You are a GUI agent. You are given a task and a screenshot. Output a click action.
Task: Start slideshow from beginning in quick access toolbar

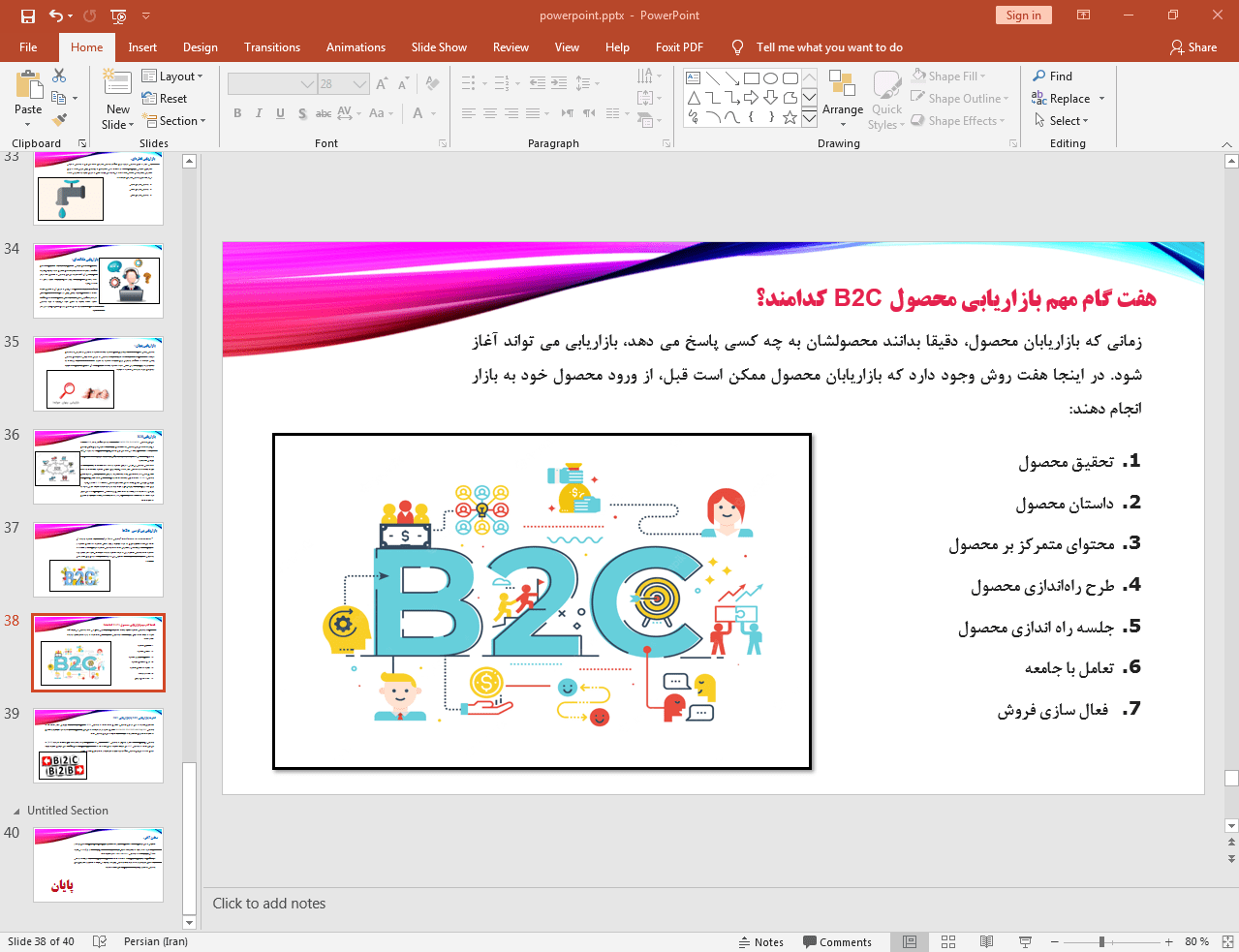(x=118, y=15)
